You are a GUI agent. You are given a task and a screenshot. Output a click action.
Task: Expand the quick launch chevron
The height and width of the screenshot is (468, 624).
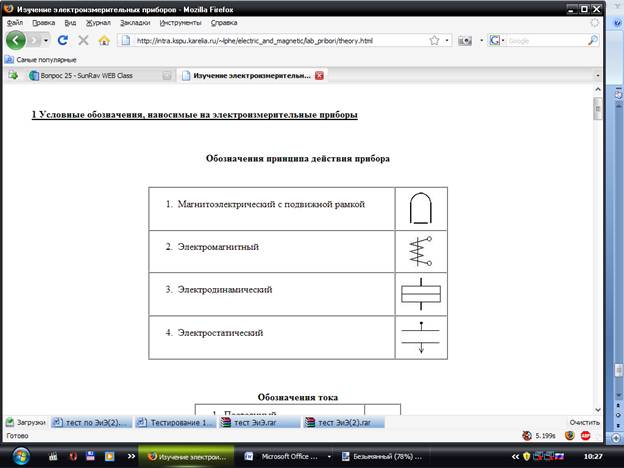[x=131, y=456]
